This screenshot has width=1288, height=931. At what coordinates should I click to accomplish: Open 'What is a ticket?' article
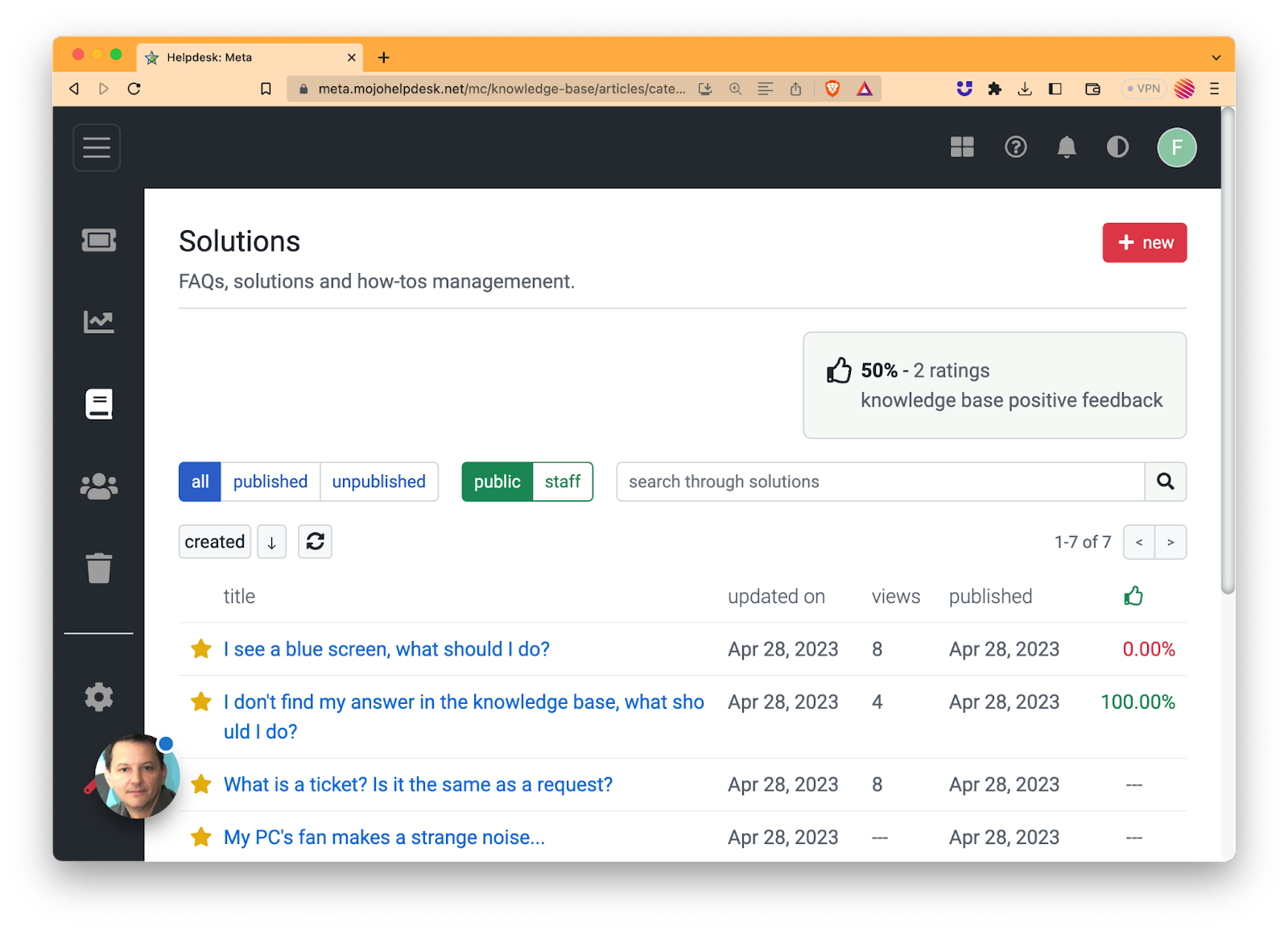coord(418,784)
